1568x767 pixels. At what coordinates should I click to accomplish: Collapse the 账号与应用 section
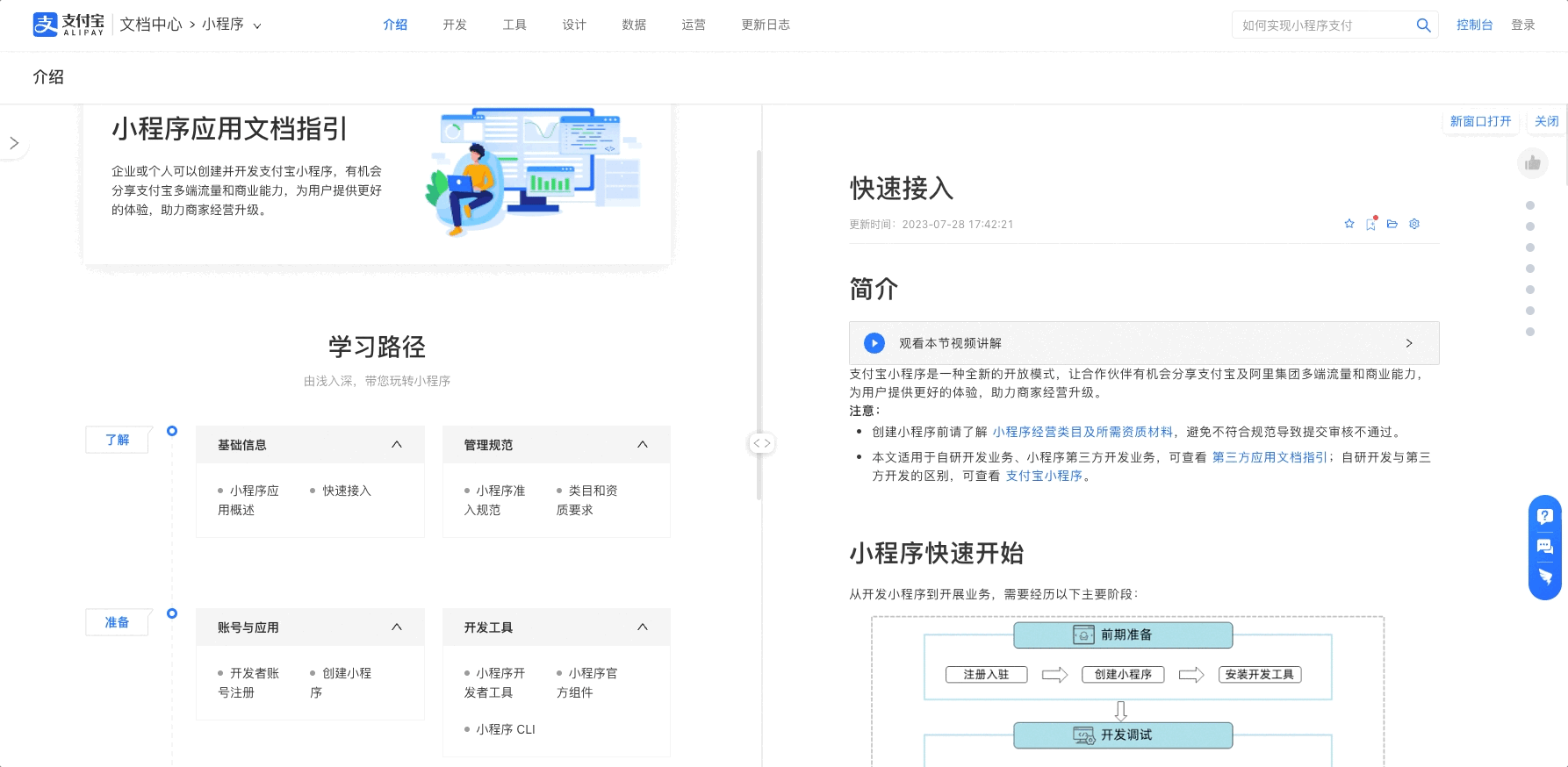pyautogui.click(x=397, y=627)
